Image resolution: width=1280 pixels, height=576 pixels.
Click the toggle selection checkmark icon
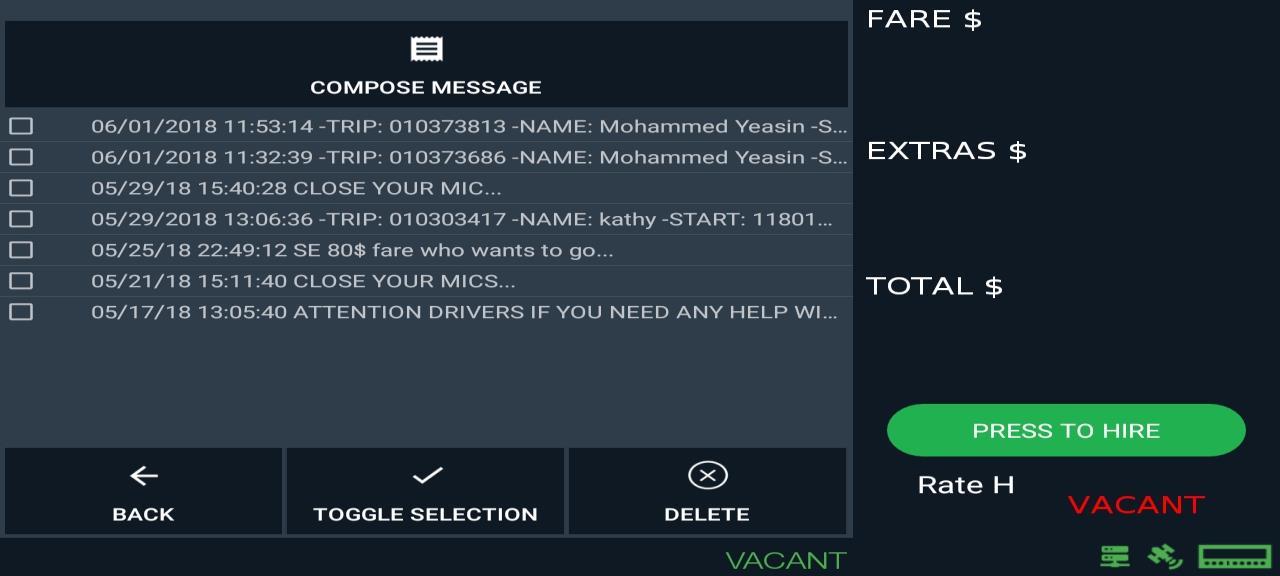click(427, 476)
